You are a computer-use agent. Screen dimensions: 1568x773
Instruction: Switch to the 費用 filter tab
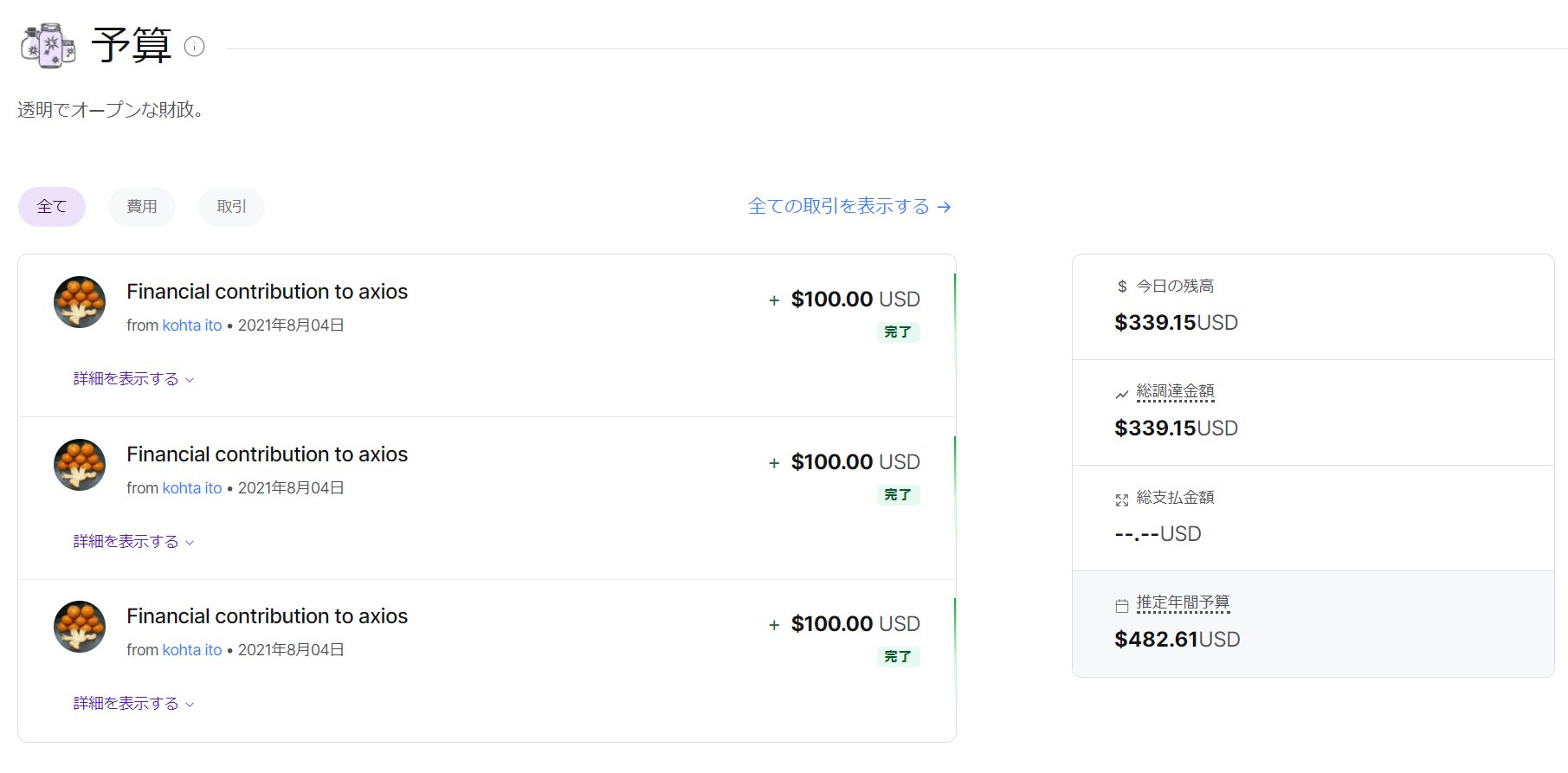click(142, 207)
